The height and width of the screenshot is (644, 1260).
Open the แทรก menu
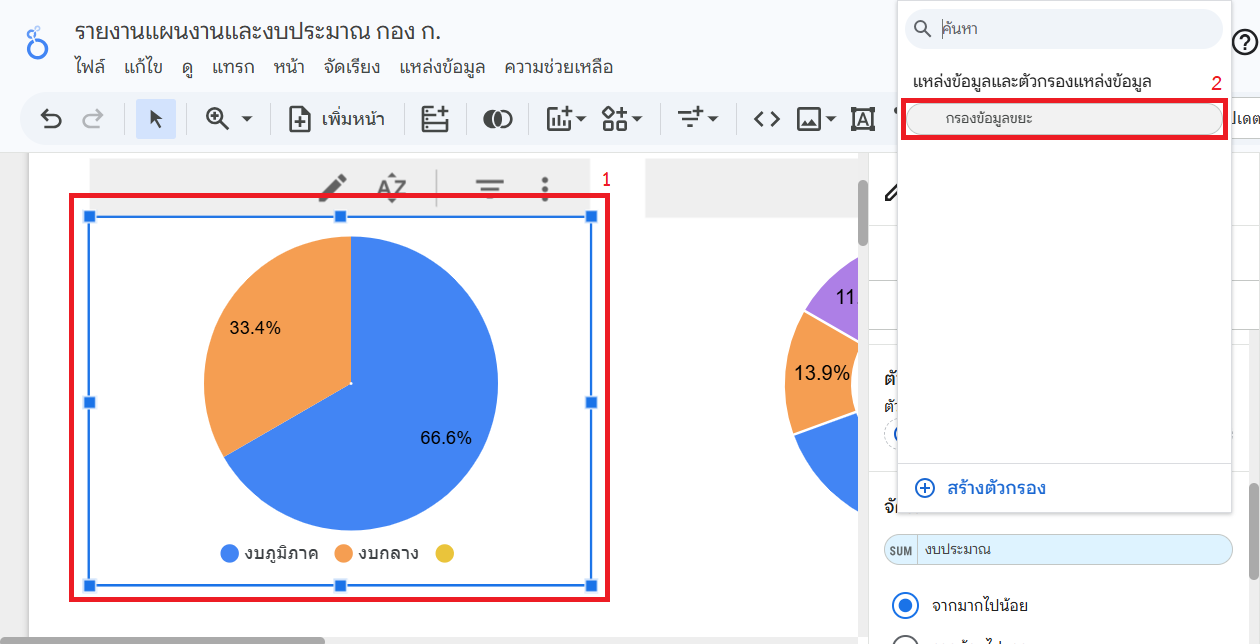point(233,67)
